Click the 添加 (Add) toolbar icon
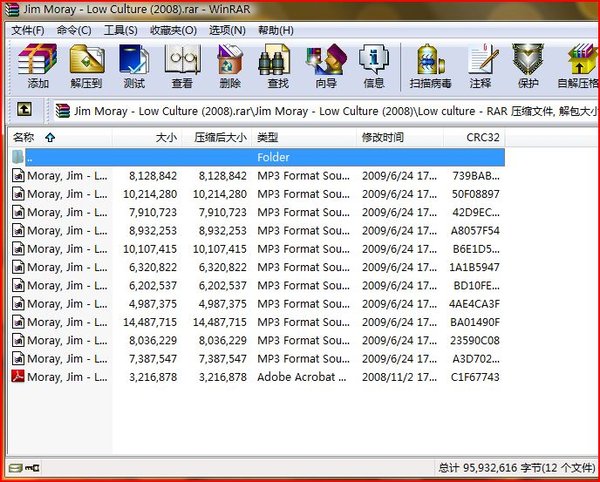600x482 pixels. click(38, 66)
